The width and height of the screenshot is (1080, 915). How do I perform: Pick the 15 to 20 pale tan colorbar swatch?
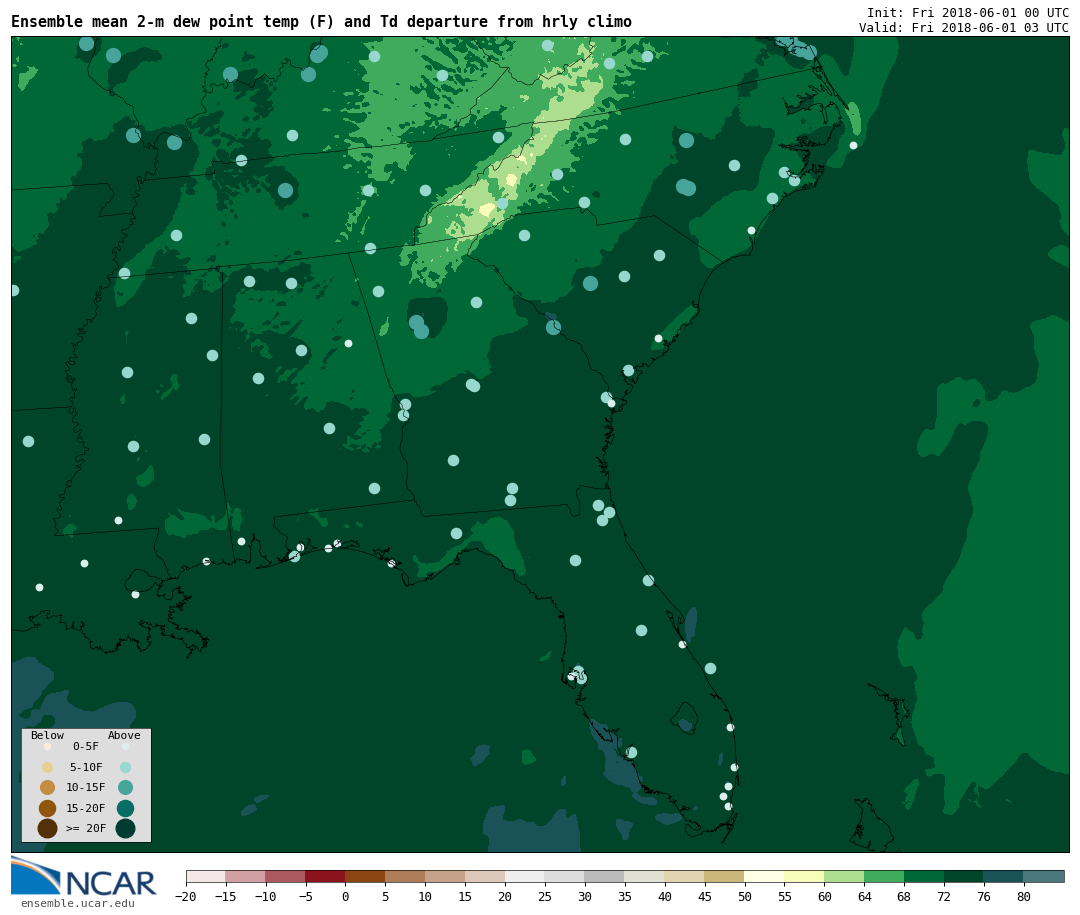pyautogui.click(x=485, y=876)
